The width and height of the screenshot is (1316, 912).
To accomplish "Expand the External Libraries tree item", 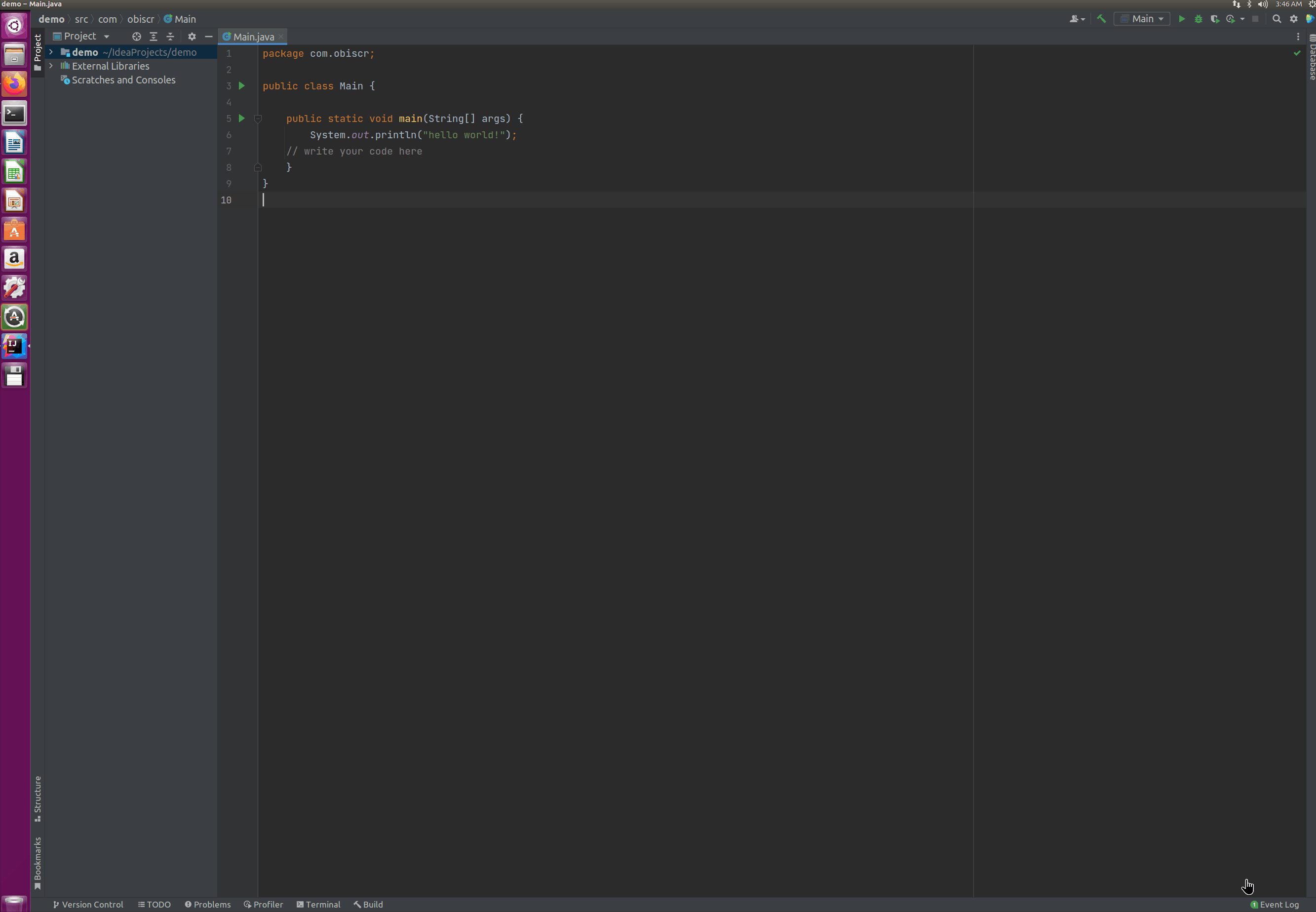I will pos(51,66).
